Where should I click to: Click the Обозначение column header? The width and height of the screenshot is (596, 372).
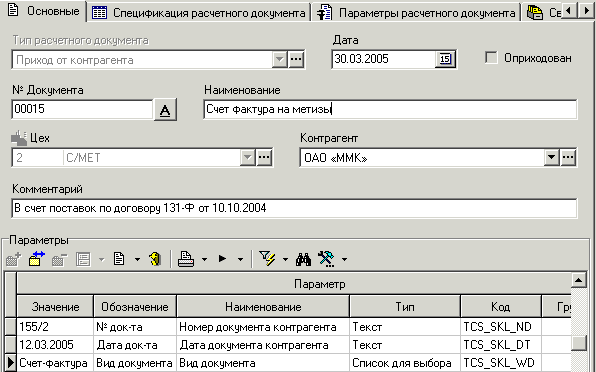pos(135,307)
